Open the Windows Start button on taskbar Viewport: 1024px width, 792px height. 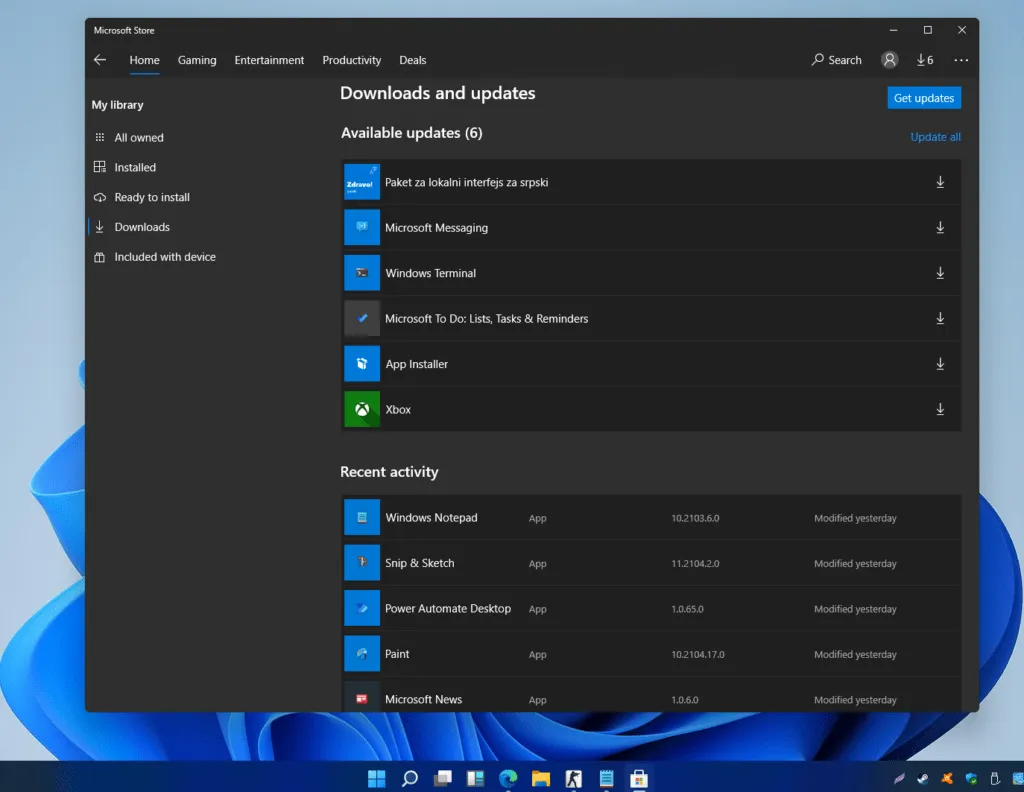377,778
